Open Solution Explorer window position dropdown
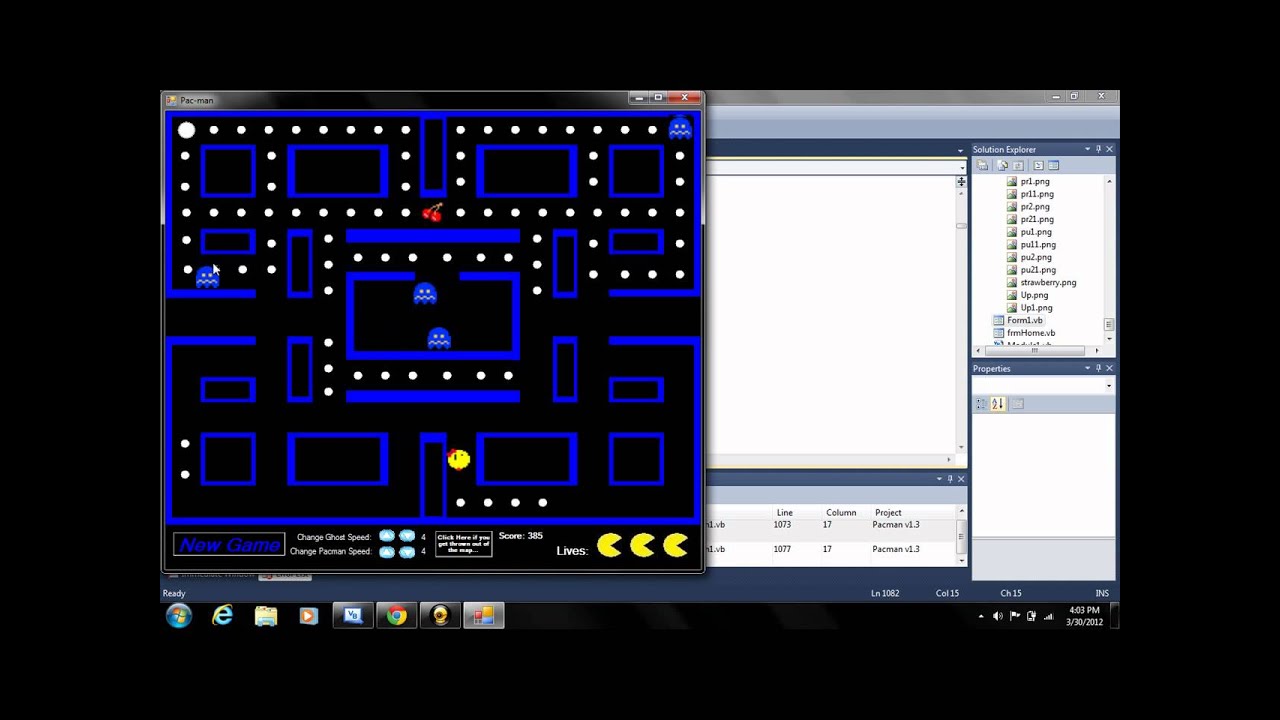 (1087, 149)
